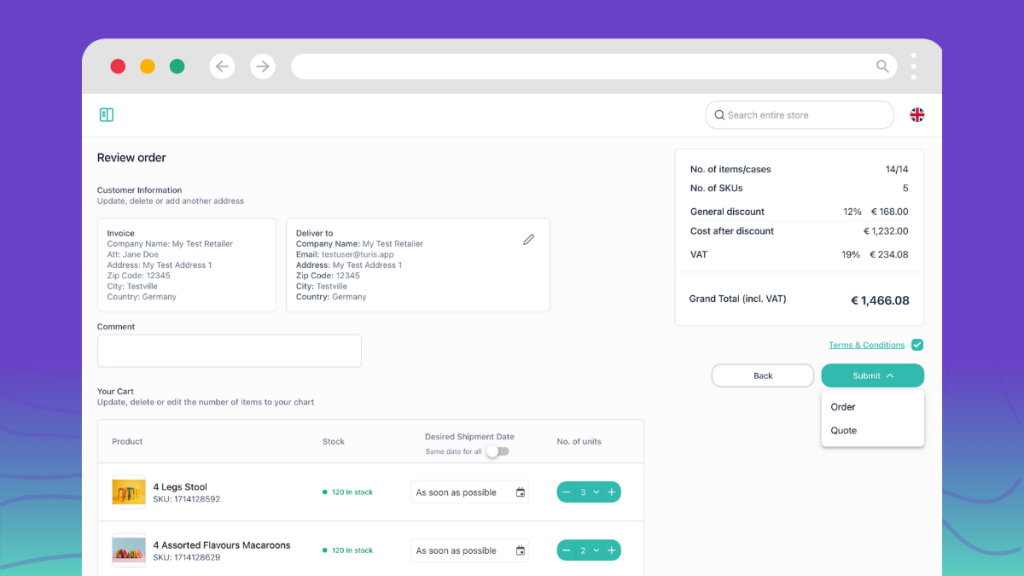Image resolution: width=1024 pixels, height=576 pixels.
Task: Click the browser back navigation arrow
Action: click(222, 66)
